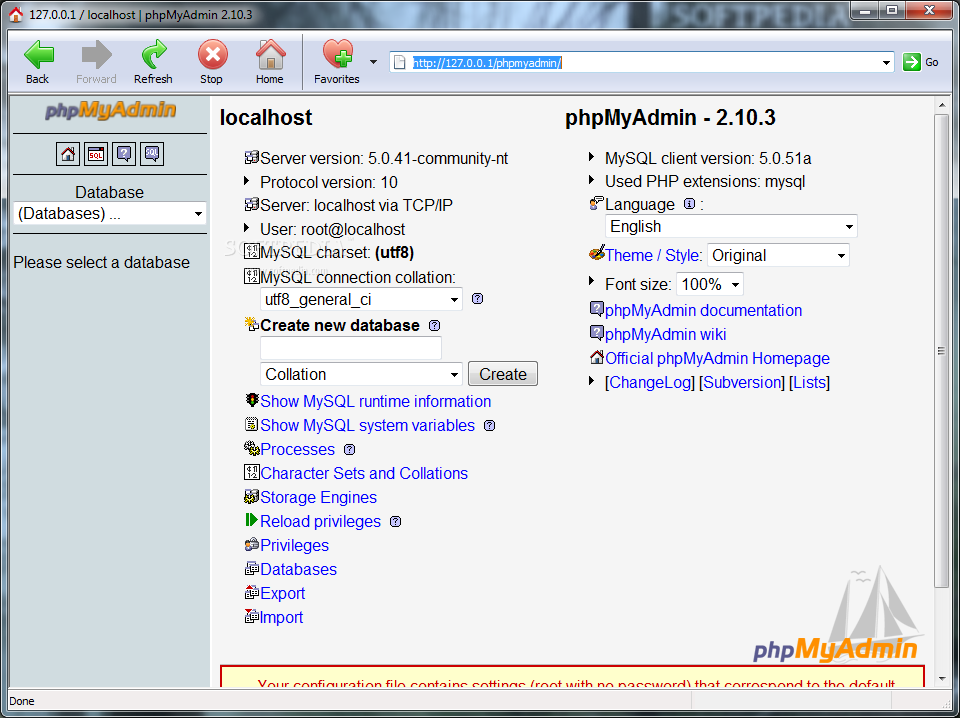
Task: Click the info icon next to Language
Action: point(689,204)
